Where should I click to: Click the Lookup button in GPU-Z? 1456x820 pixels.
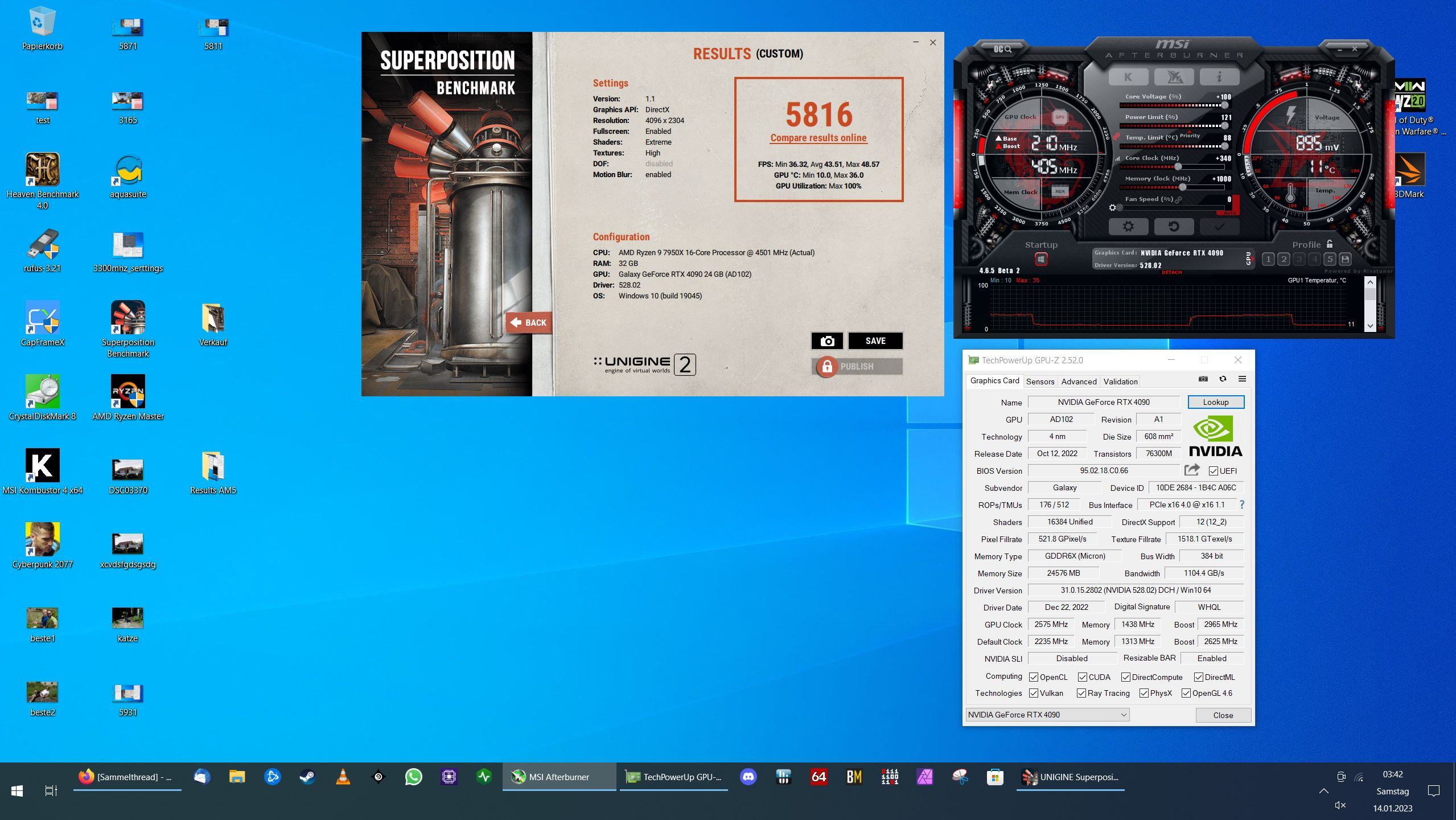click(1216, 402)
